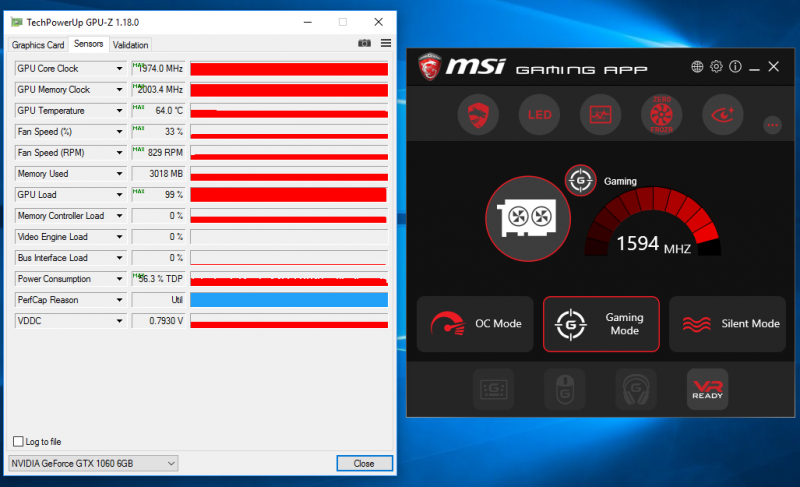Viewport: 800px width, 487px height.
Task: Select Gaming Mode button
Action: coord(601,324)
